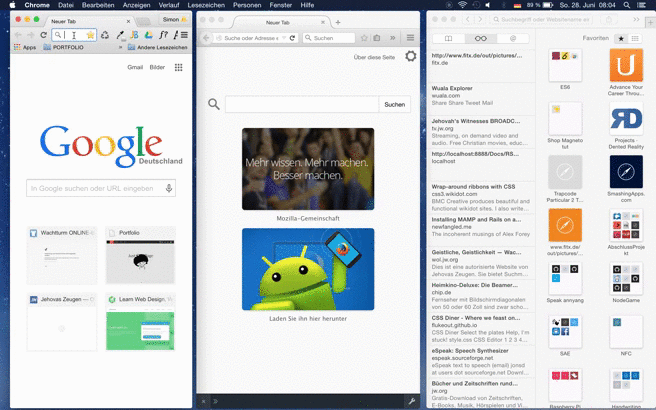This screenshot has width=656, height=410.
Task: Go back in the Safari window
Action: coord(468,19)
